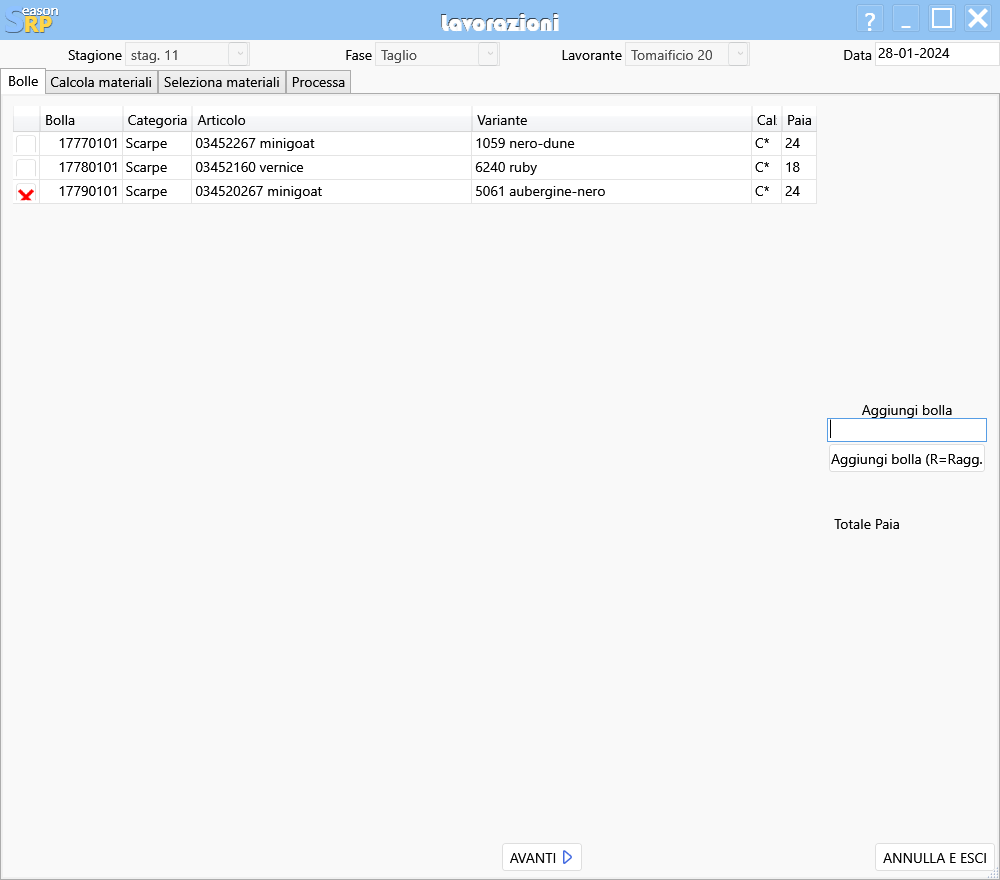Click the Variante column header
The height and width of the screenshot is (880, 1000).
(x=612, y=120)
